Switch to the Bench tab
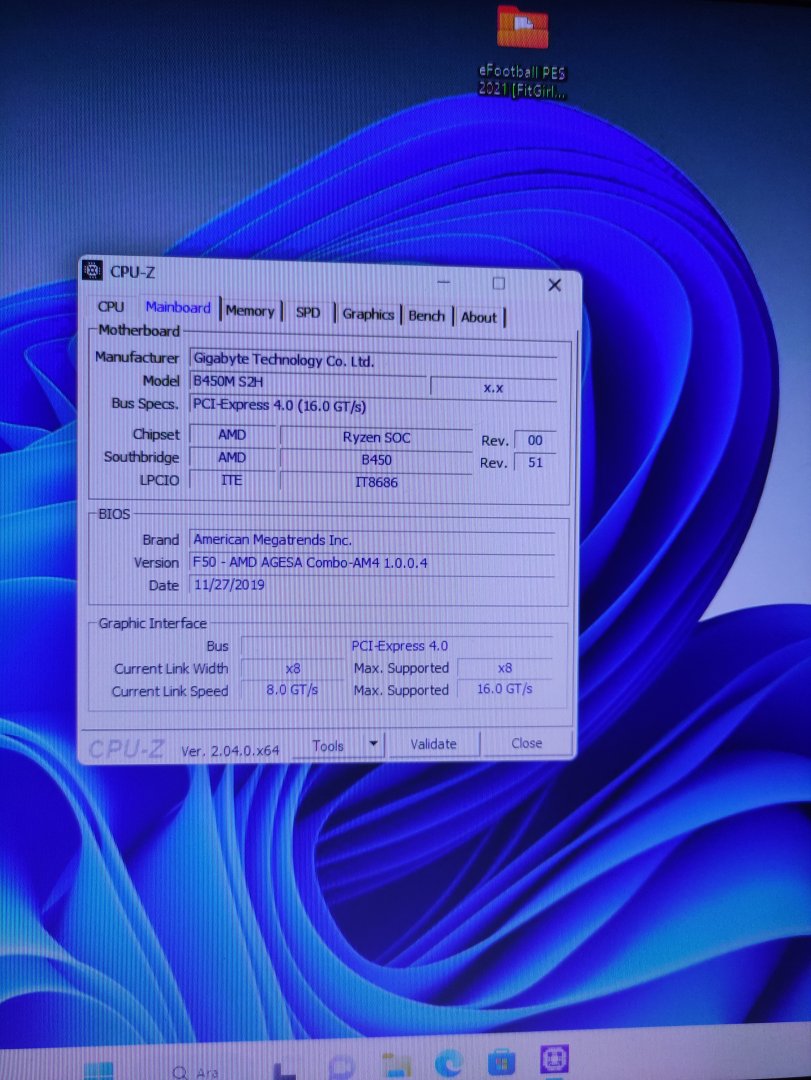This screenshot has width=811, height=1080. (x=427, y=315)
